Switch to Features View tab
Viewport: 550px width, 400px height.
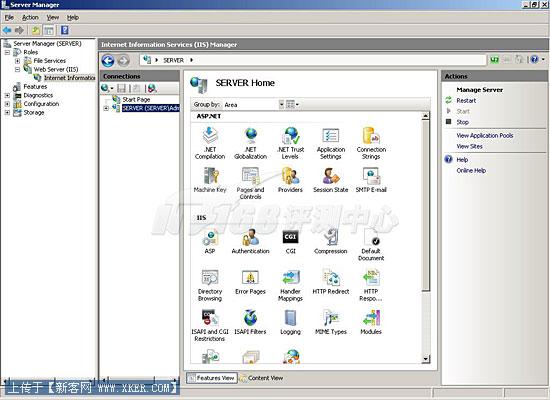(212, 378)
